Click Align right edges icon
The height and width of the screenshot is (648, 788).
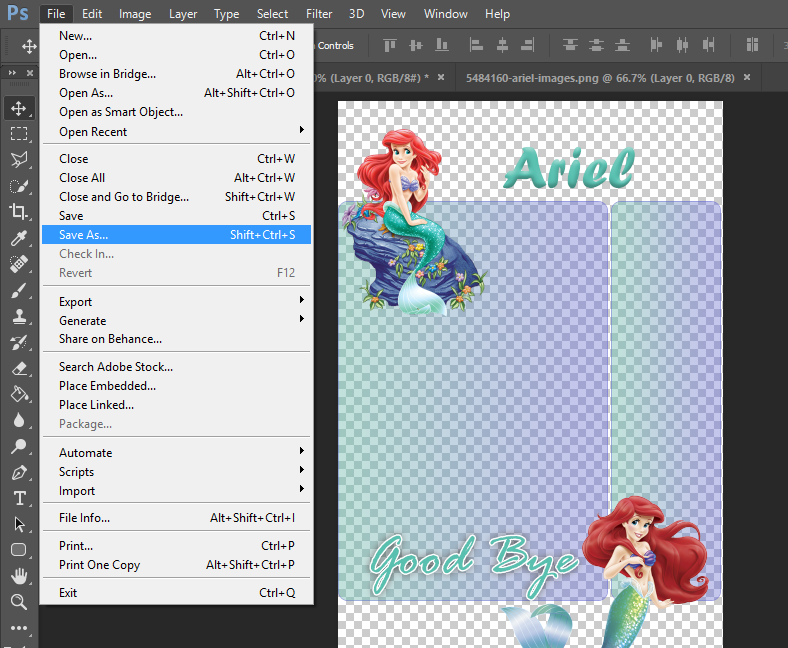[x=528, y=45]
